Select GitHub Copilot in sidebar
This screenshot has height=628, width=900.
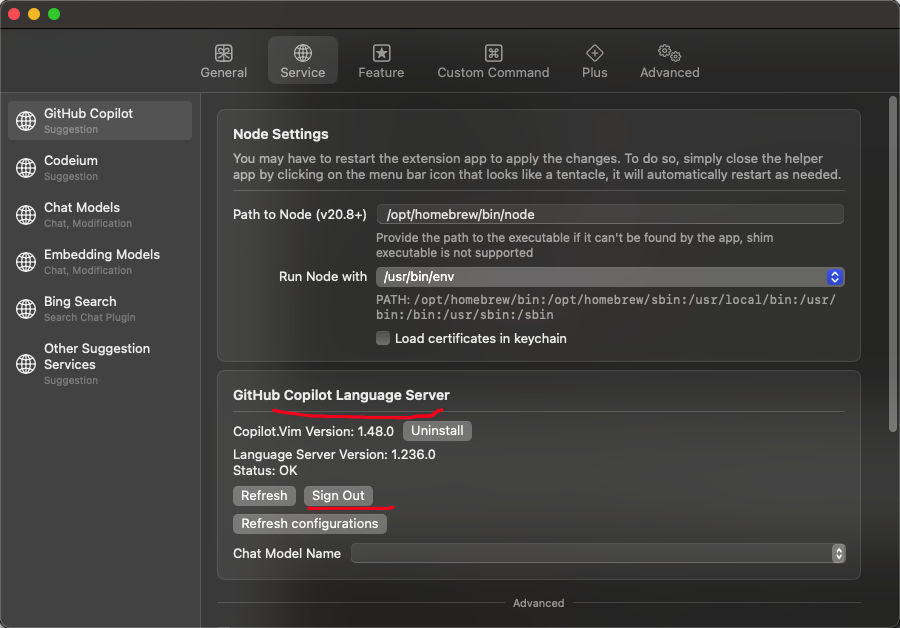pyautogui.click(x=100, y=121)
